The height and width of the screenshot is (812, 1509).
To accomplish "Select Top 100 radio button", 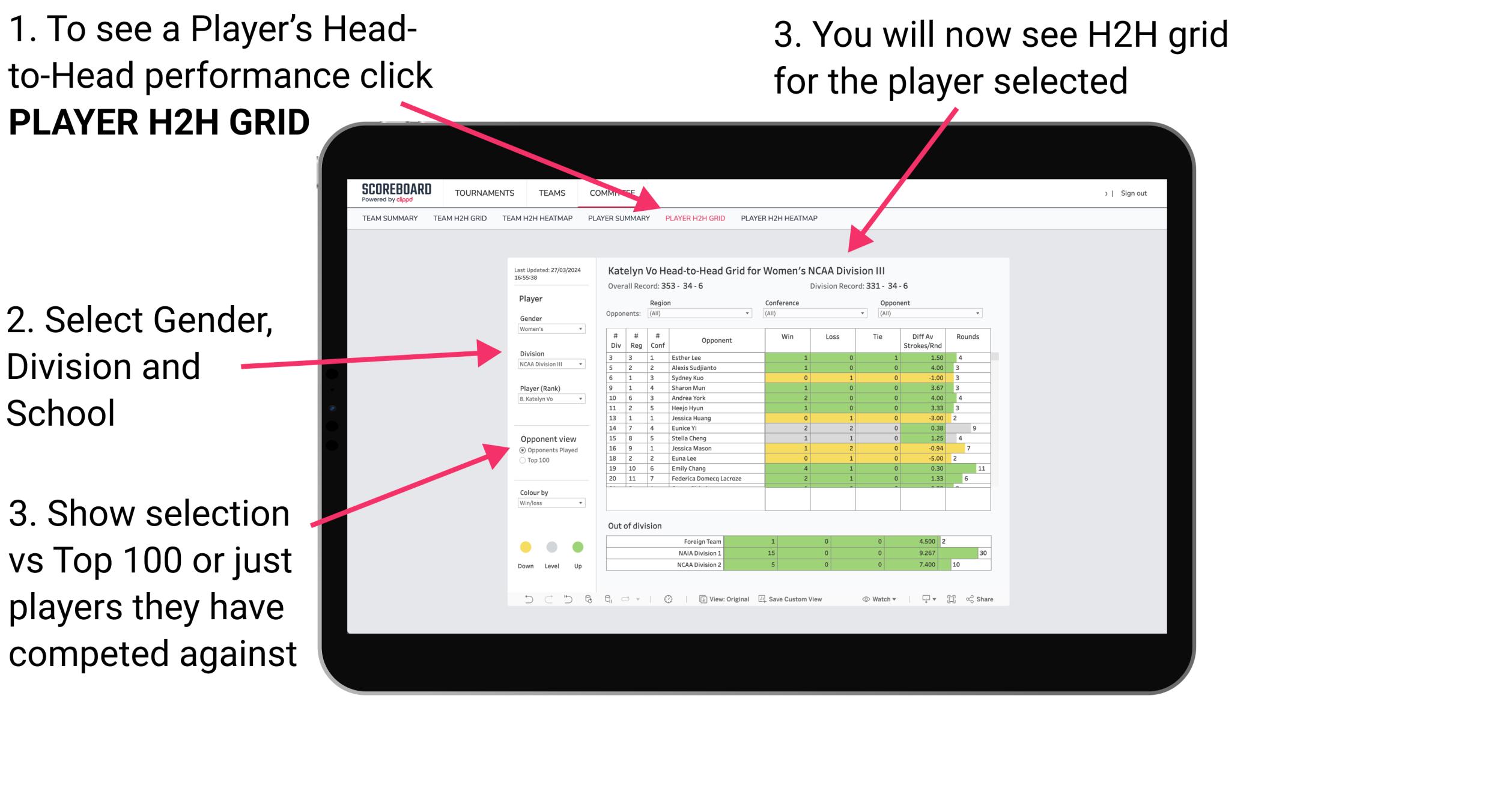I will 522,460.
